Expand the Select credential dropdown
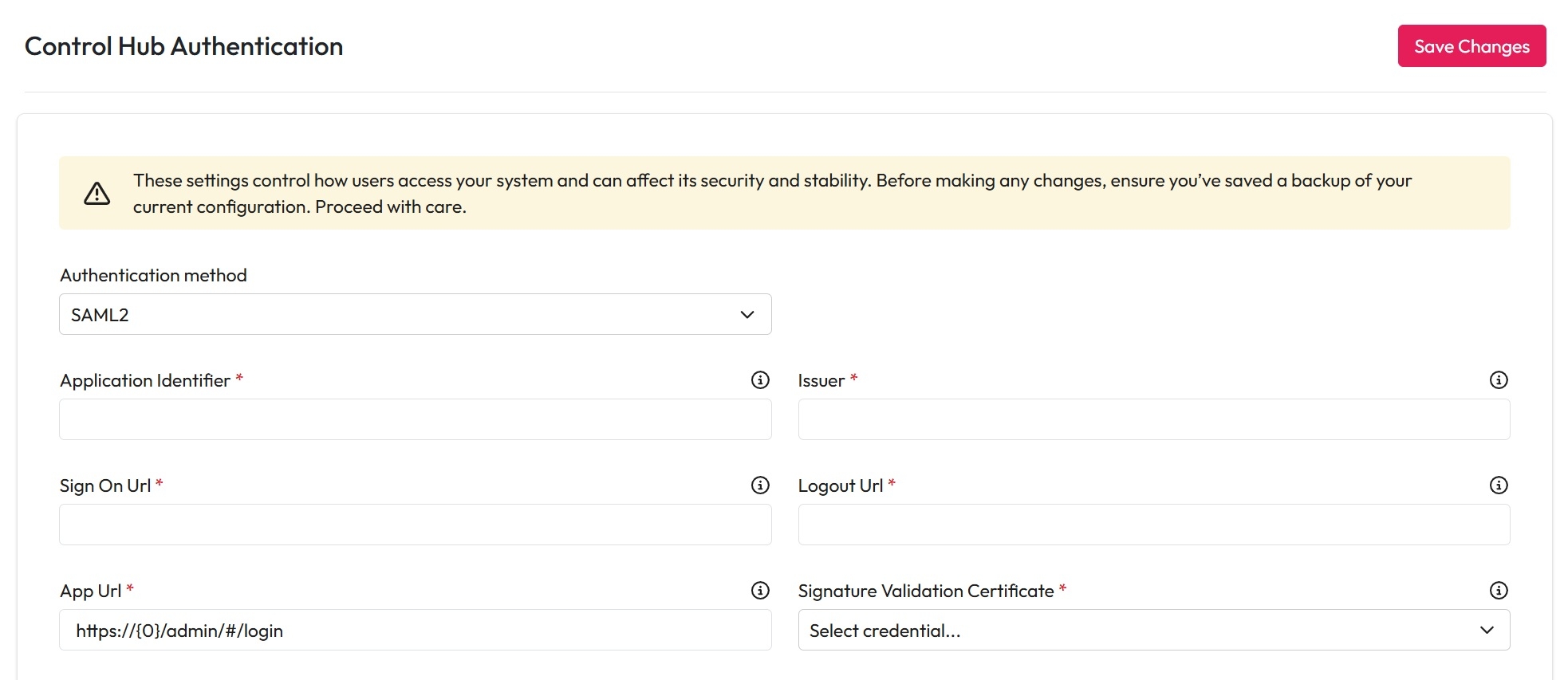The height and width of the screenshot is (680, 1568). tap(1152, 631)
